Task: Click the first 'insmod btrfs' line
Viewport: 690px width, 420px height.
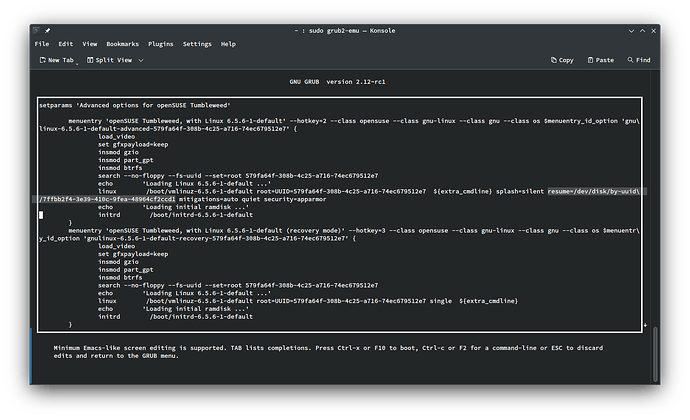Action: (x=120, y=168)
